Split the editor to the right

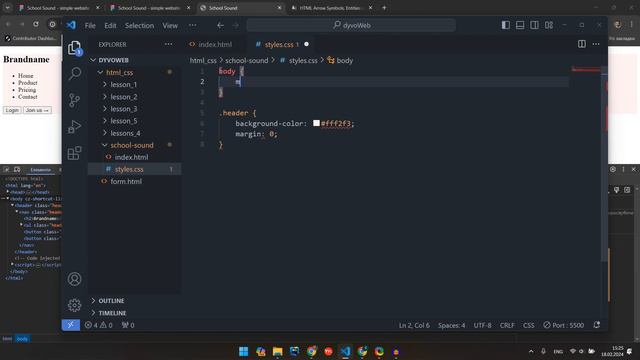[582, 44]
